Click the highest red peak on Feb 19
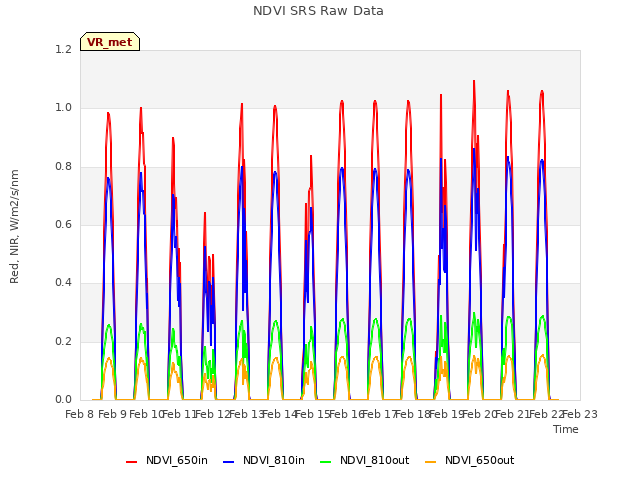The image size is (640, 480). [x=474, y=81]
